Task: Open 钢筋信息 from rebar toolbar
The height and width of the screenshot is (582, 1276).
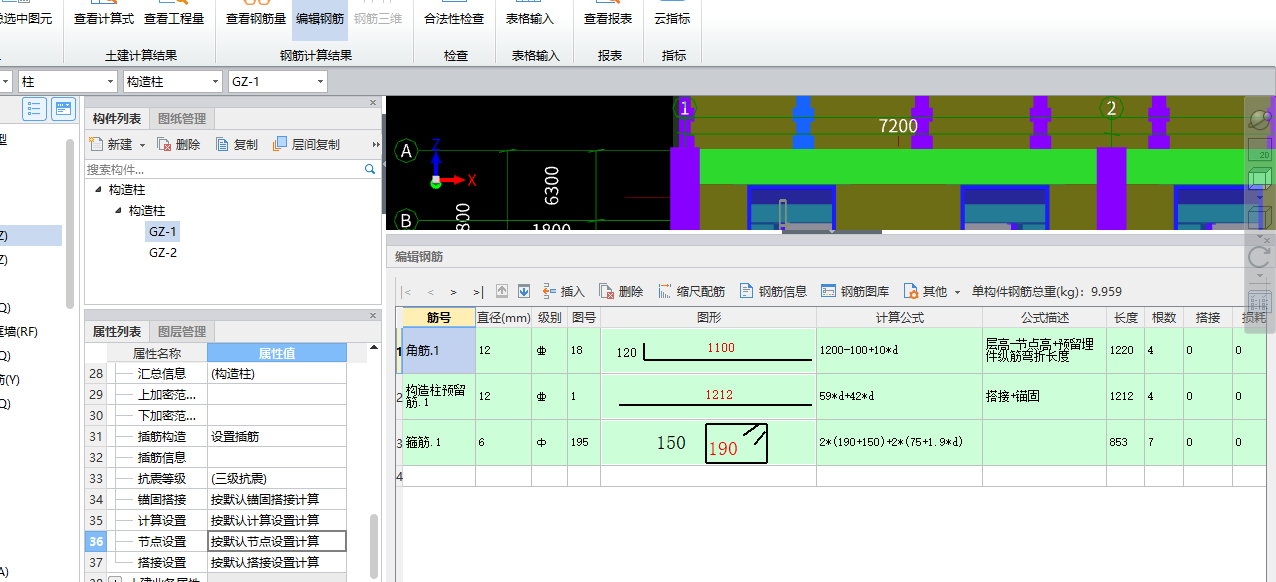Action: tap(773, 292)
